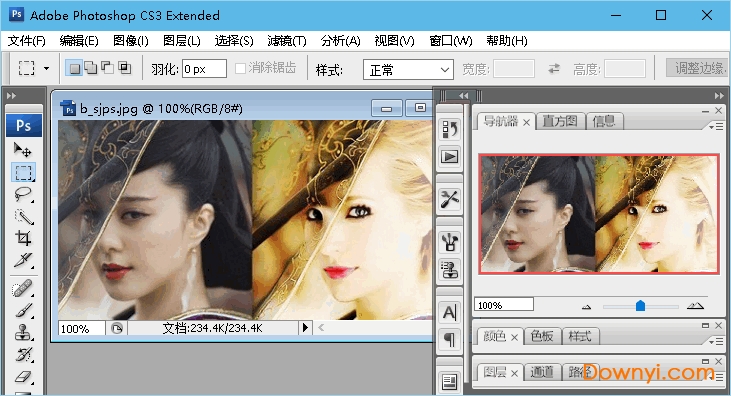The height and width of the screenshot is (396, 731).
Task: Open the Clone Source panel icon
Action: coord(449,270)
